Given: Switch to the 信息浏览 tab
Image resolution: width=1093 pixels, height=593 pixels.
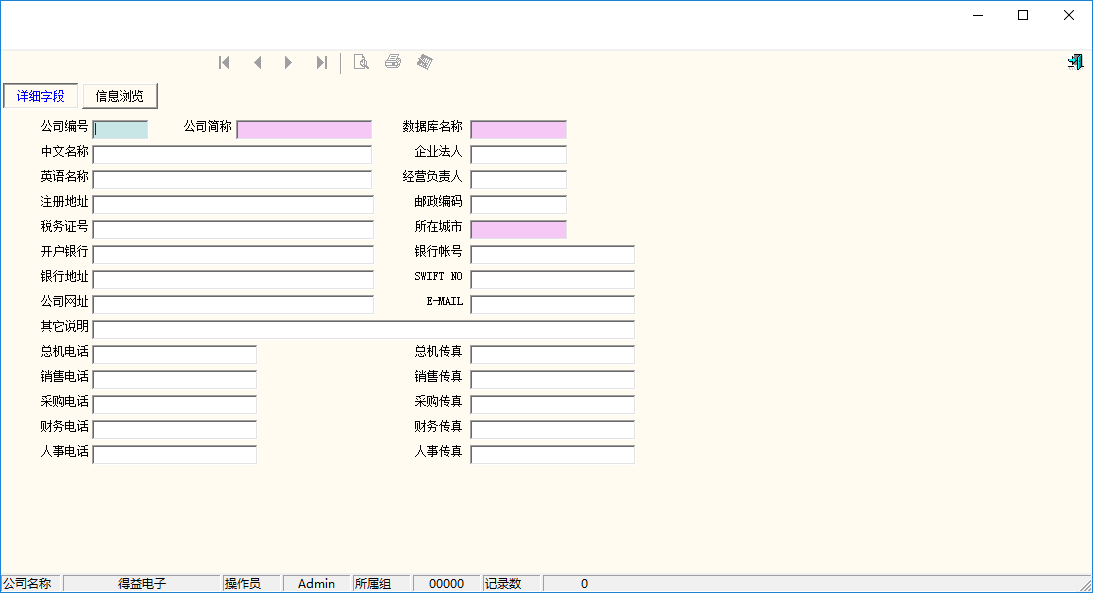Looking at the screenshot, I should coord(120,96).
